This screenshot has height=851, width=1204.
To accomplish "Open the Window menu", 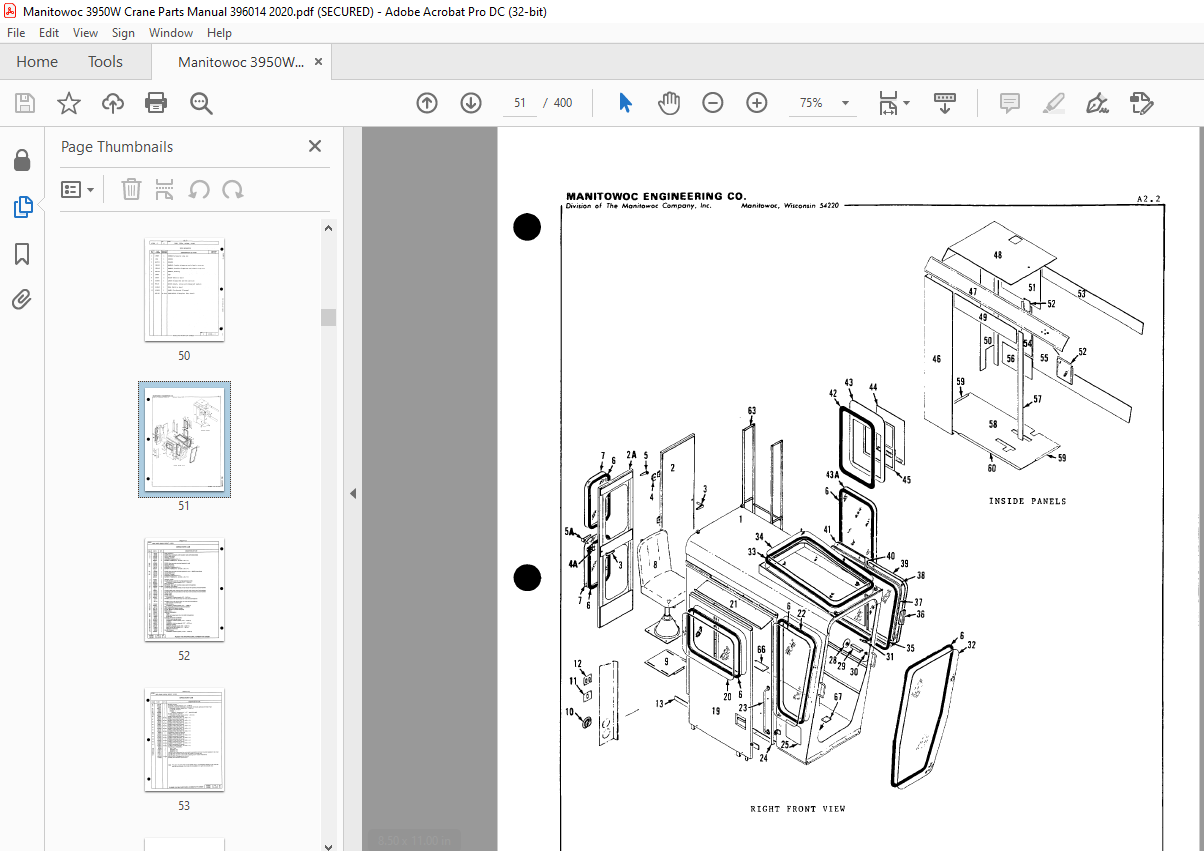I will [171, 33].
